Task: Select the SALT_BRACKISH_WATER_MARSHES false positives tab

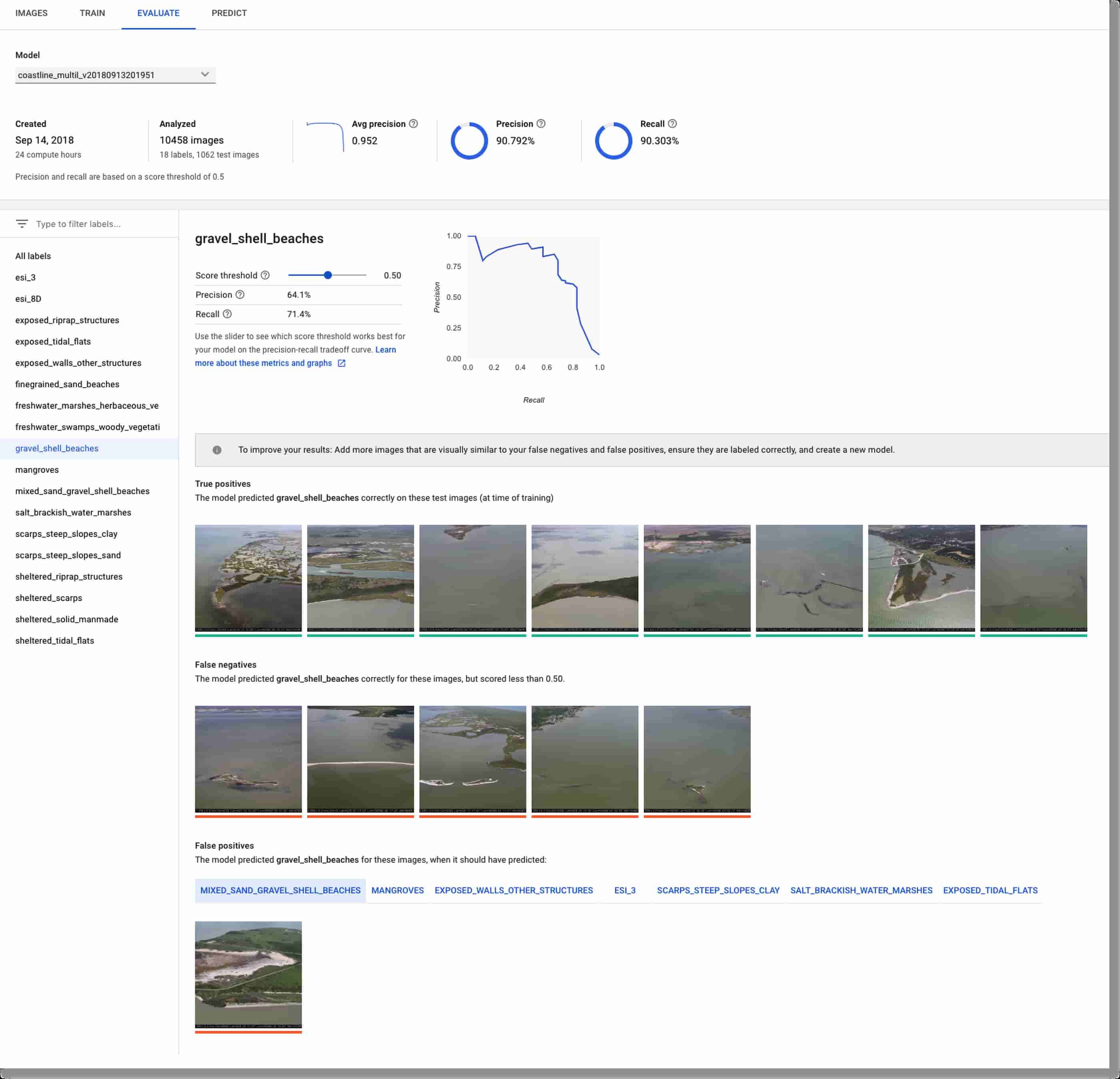Action: coord(861,891)
